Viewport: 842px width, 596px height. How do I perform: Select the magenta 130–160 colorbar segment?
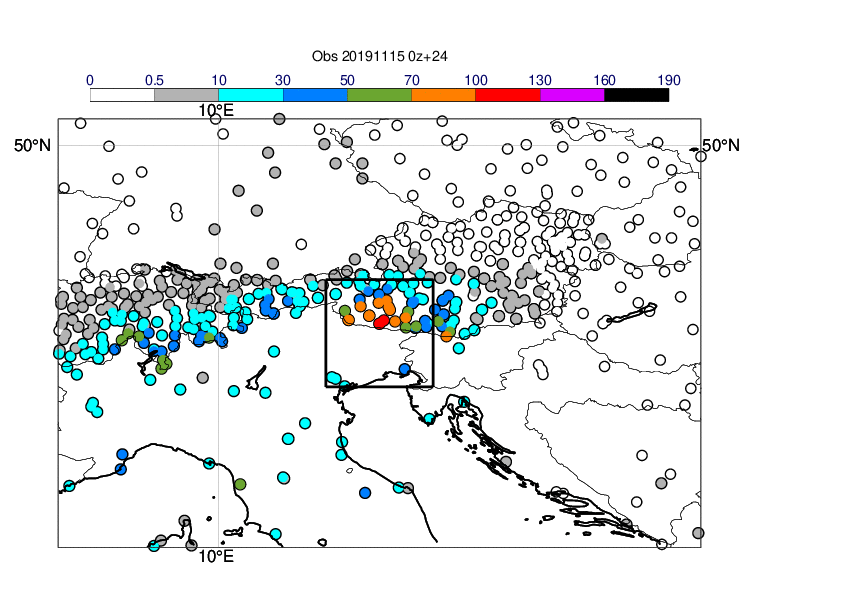coord(572,95)
